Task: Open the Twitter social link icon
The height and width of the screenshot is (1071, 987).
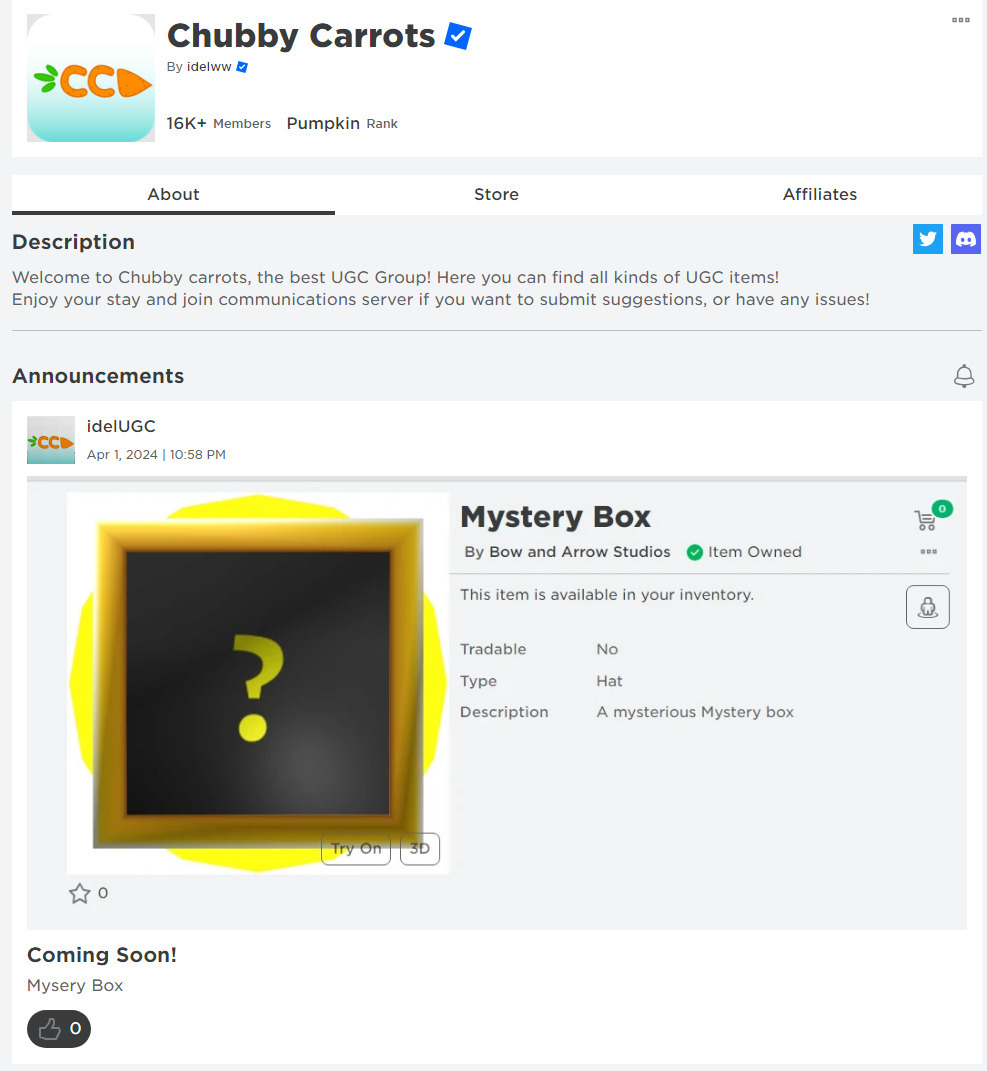Action: click(928, 239)
